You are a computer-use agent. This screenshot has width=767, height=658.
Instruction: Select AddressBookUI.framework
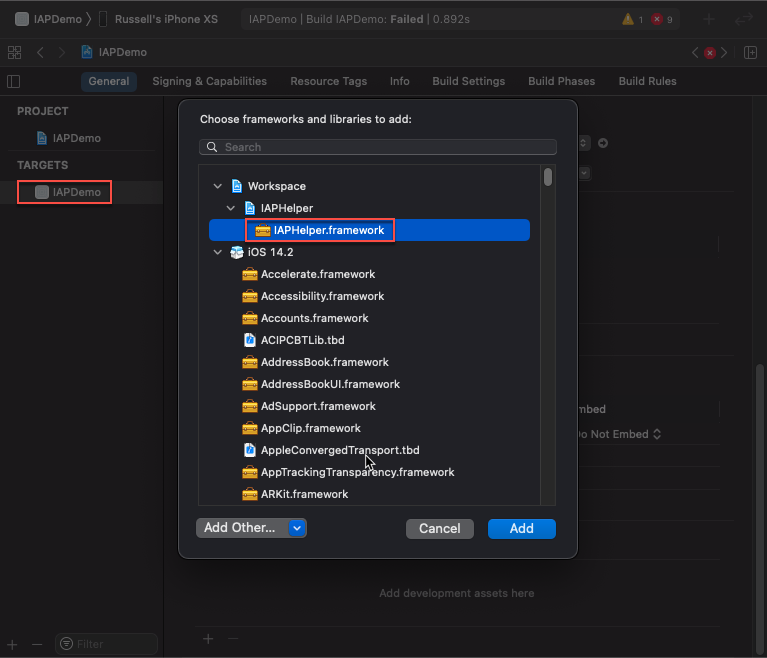pyautogui.click(x=369, y=384)
